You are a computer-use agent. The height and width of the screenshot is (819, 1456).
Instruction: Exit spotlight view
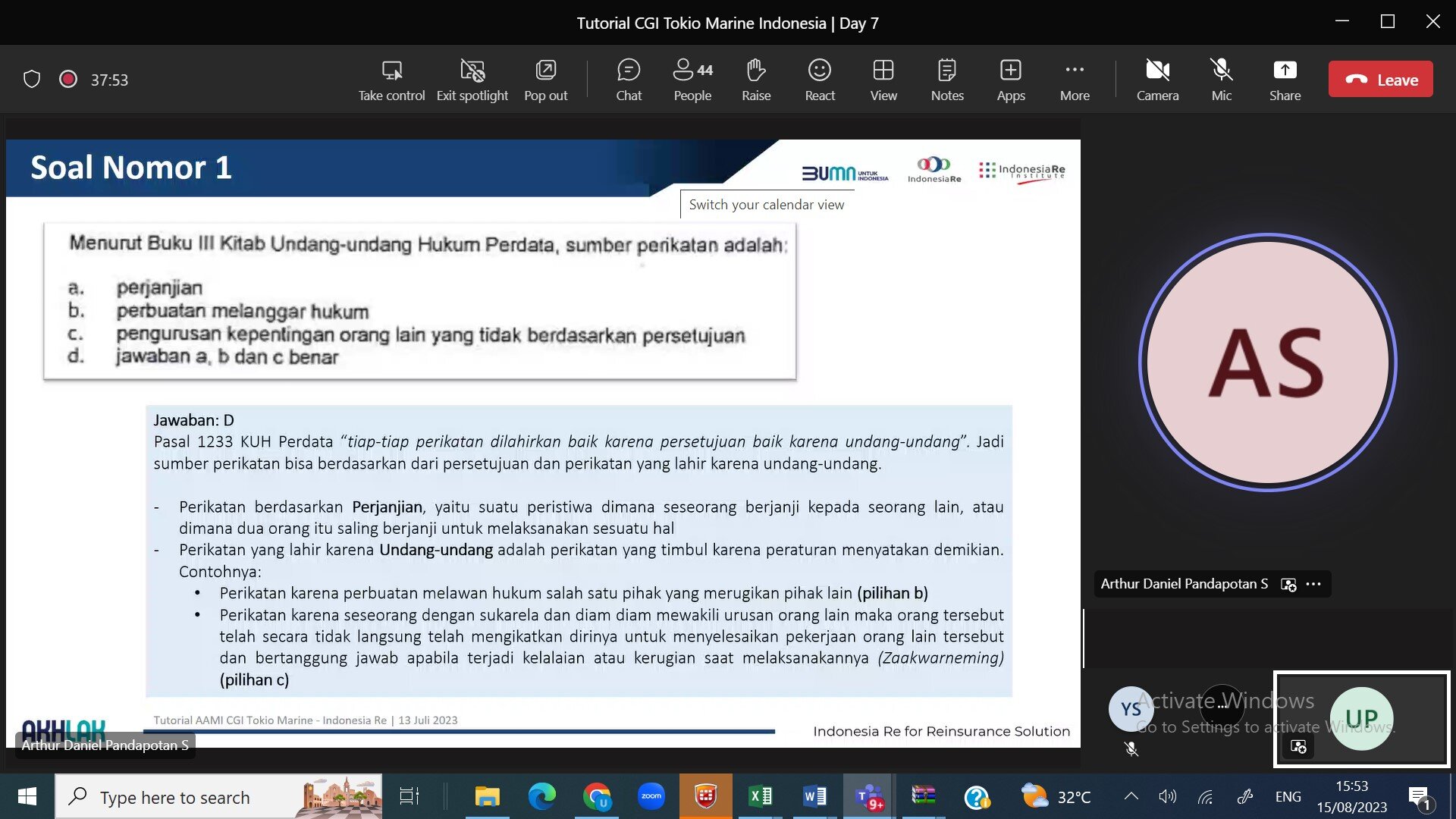[x=472, y=80]
